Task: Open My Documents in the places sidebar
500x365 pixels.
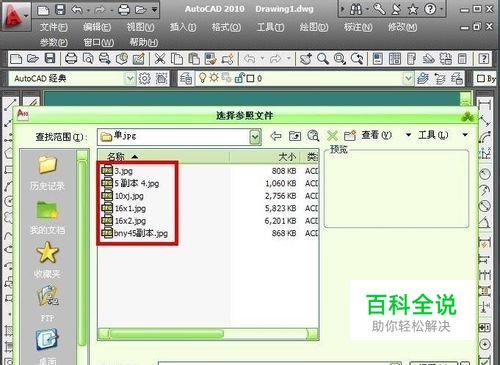Action: [x=47, y=217]
